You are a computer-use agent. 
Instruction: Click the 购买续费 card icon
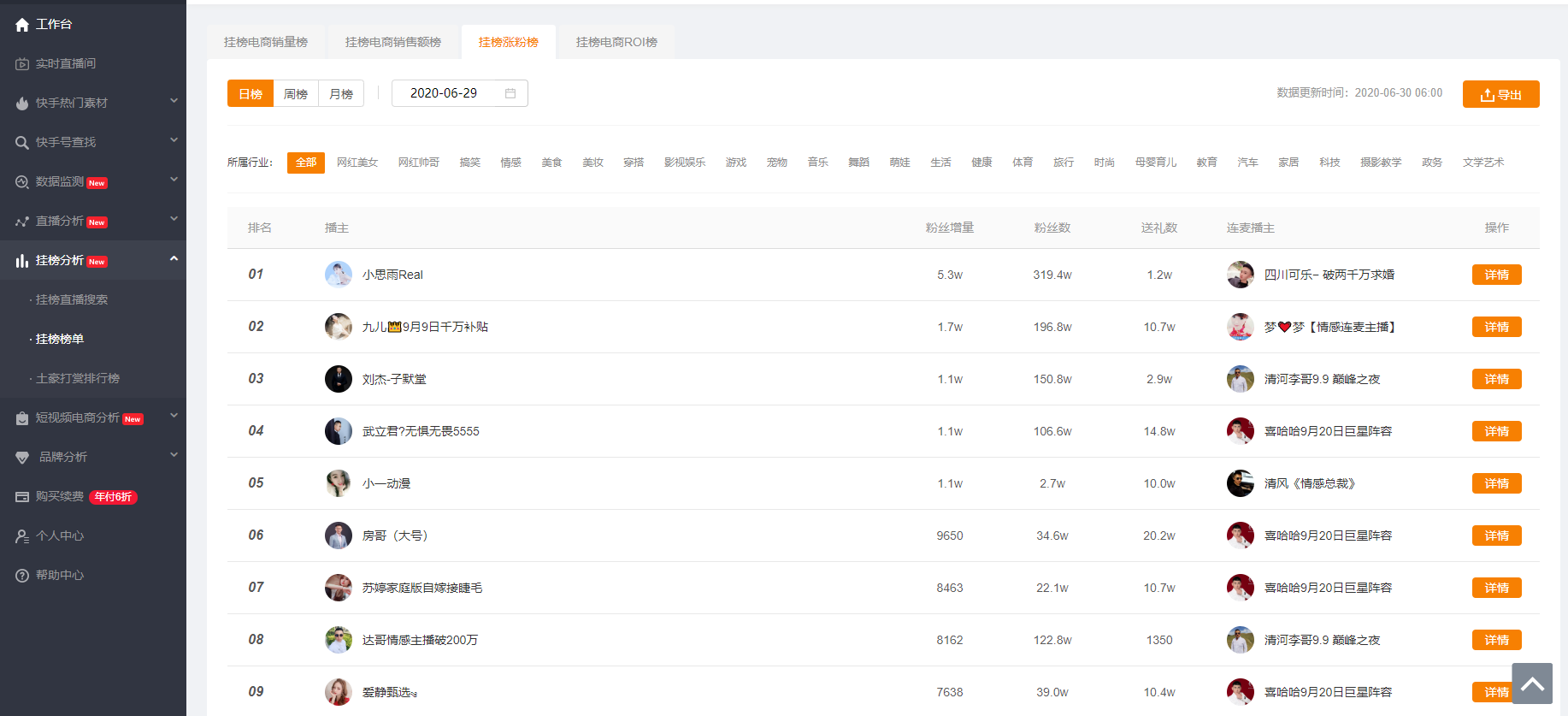[x=22, y=497]
